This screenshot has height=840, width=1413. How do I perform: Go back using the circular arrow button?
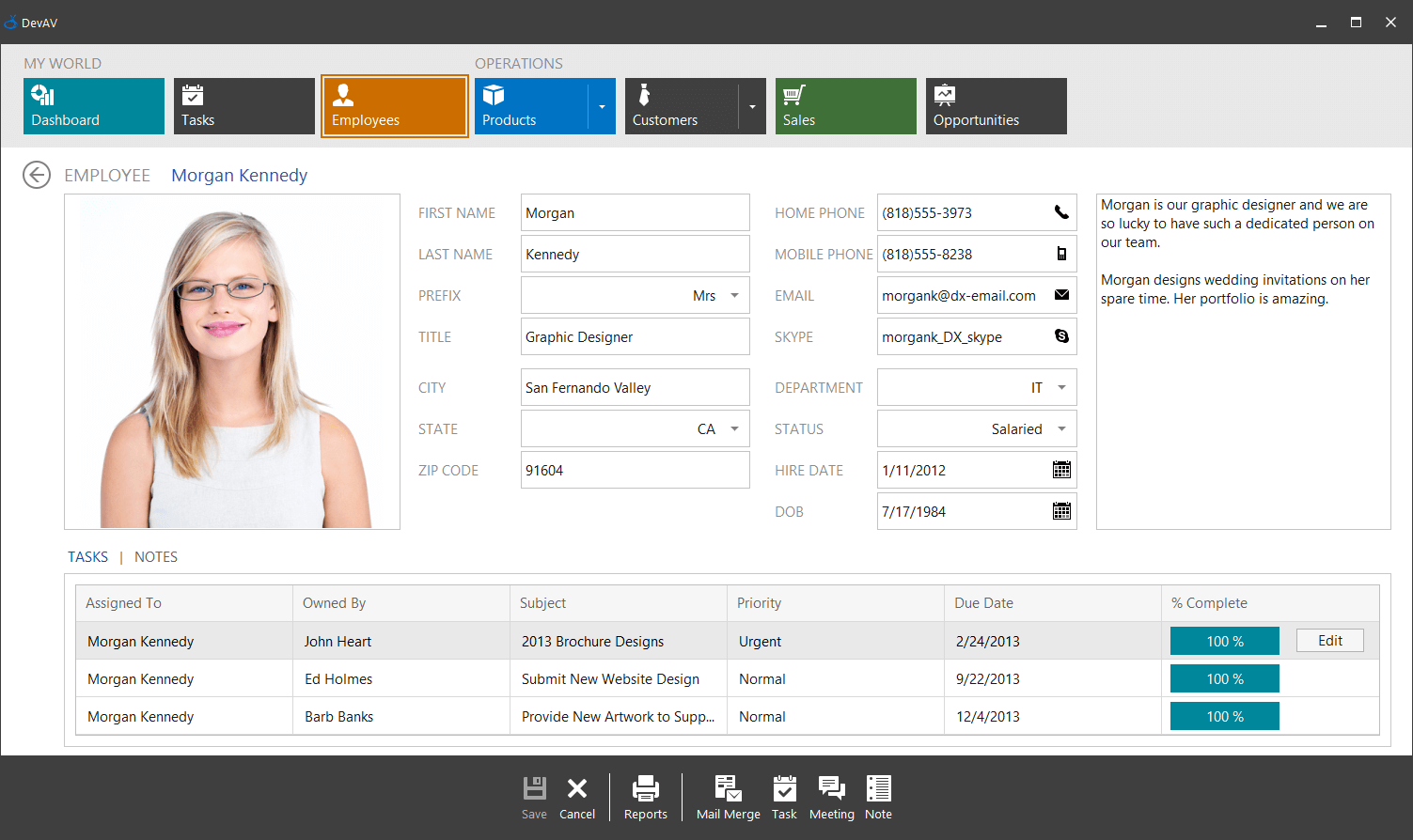point(37,175)
